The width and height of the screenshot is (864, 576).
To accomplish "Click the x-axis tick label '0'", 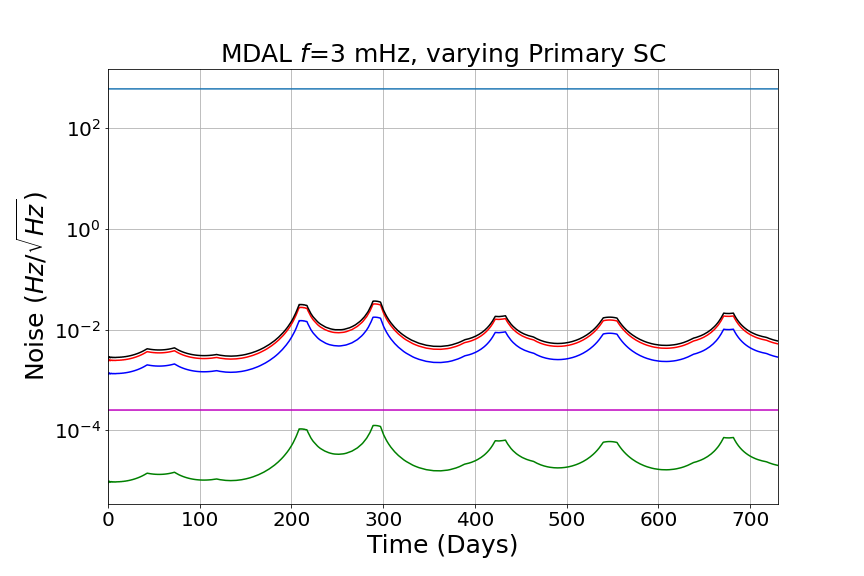I will [x=109, y=519].
